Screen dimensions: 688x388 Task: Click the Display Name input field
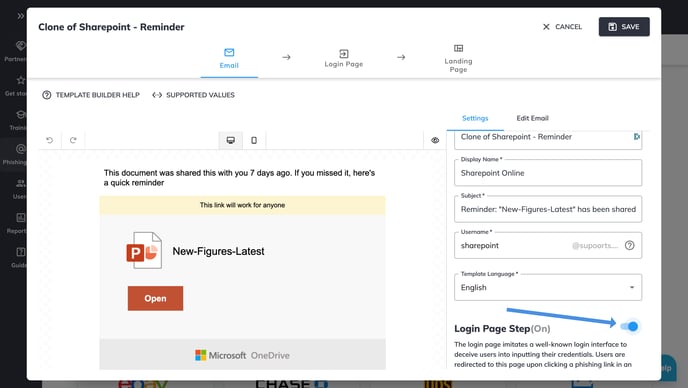coord(548,173)
